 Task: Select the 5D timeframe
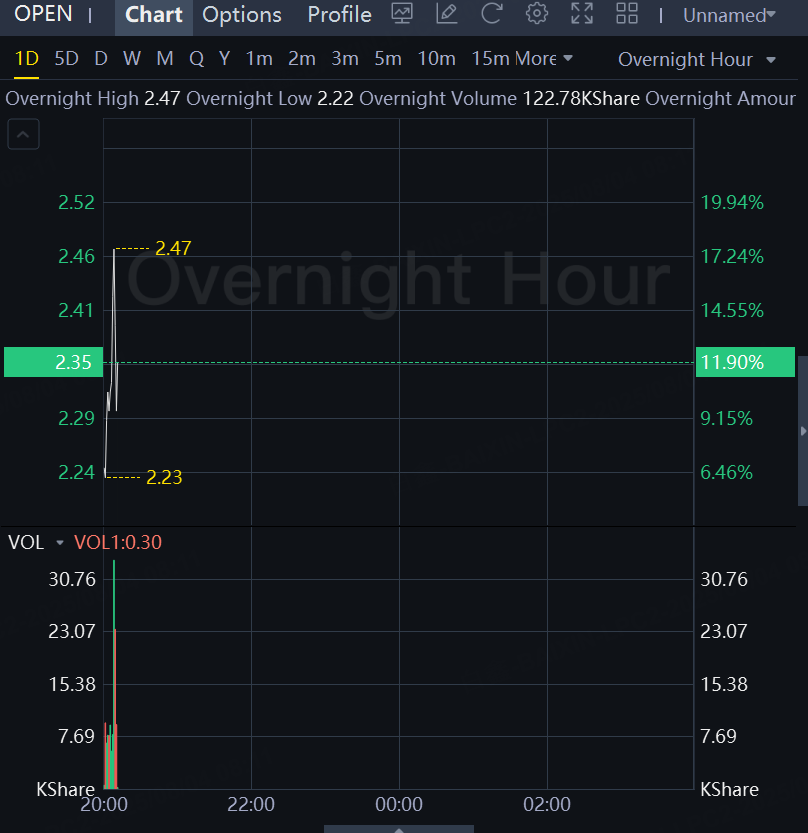click(x=66, y=58)
